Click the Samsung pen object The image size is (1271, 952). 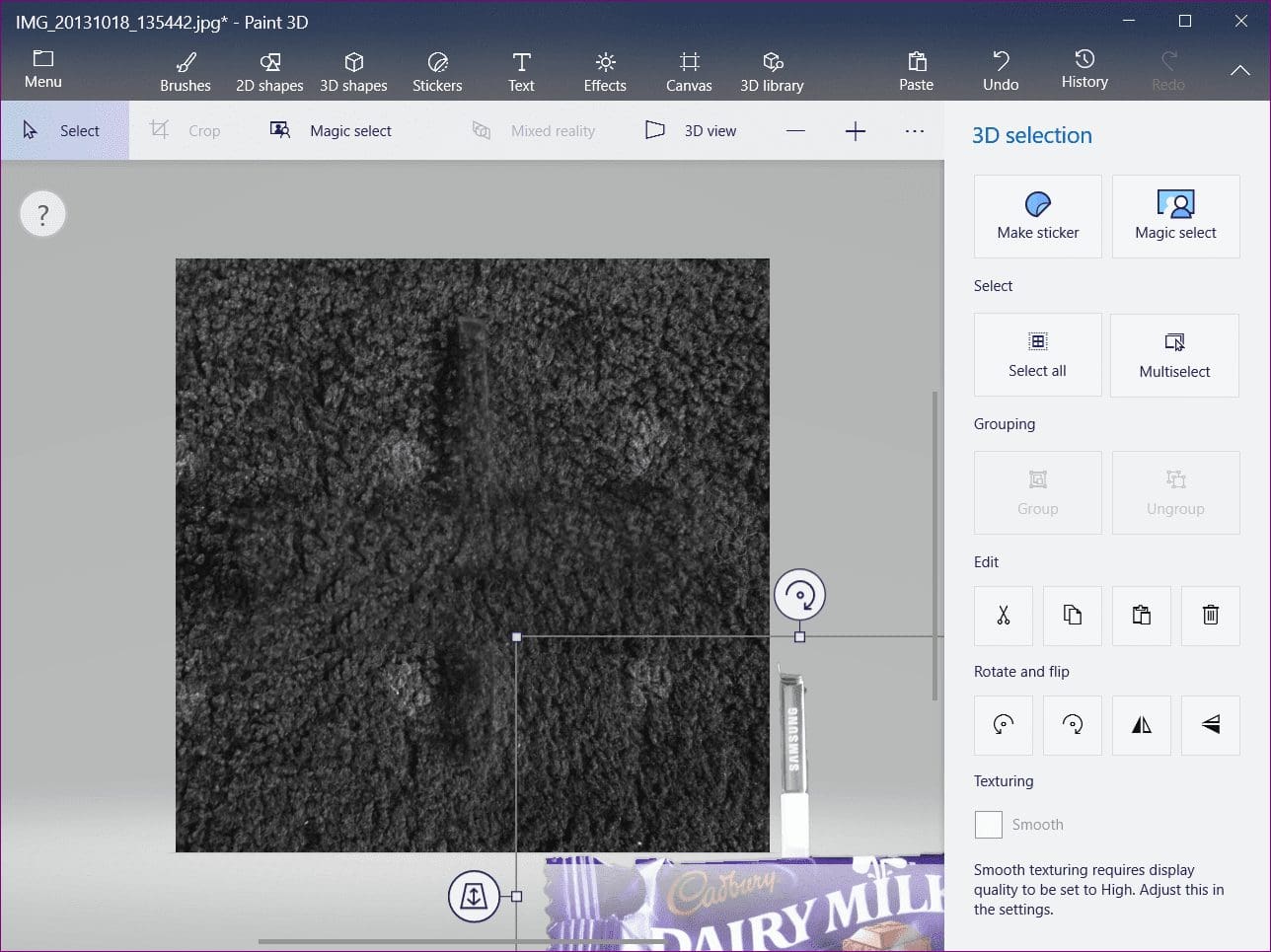pos(792,760)
